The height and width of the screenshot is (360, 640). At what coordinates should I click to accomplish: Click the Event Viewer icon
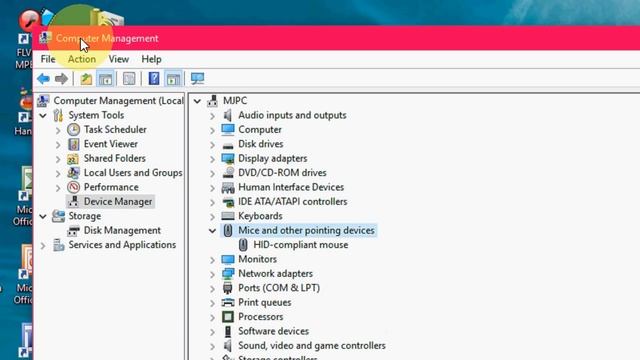73,144
